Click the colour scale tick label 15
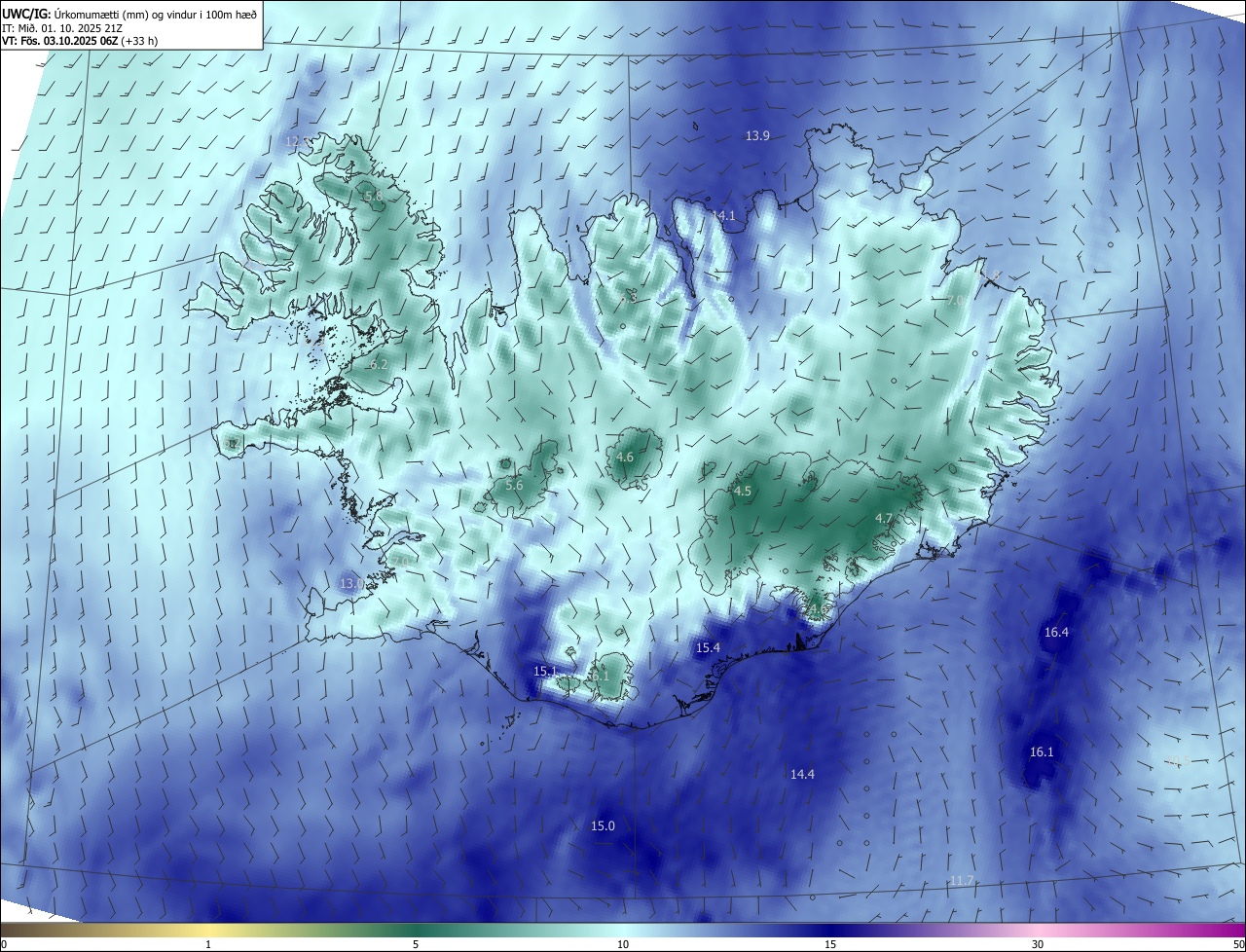This screenshot has height=952, width=1246. [x=830, y=945]
